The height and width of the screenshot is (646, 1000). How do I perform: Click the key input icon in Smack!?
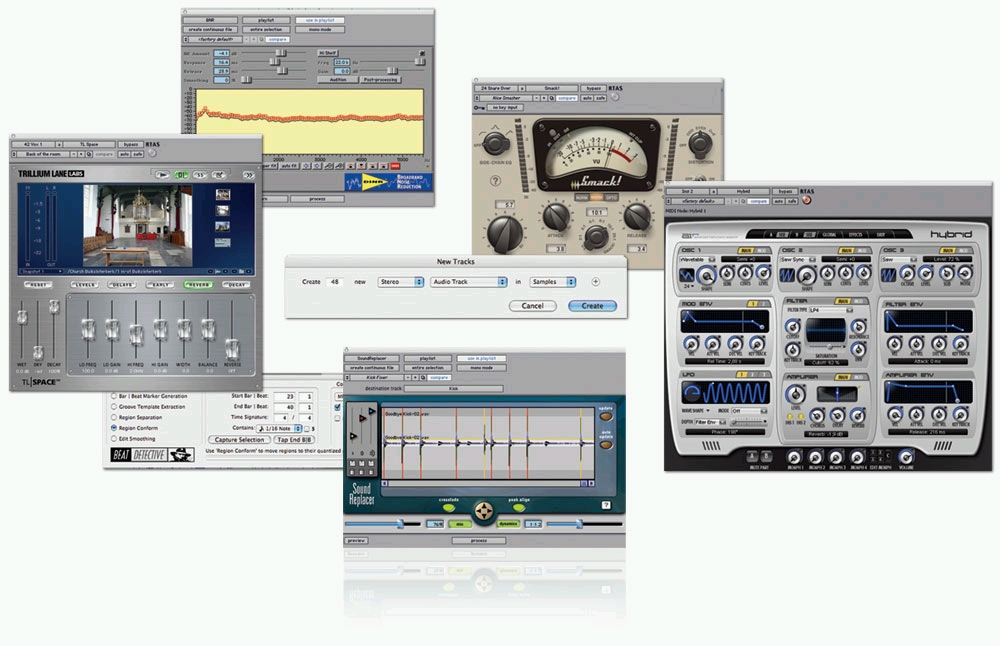pos(480,108)
